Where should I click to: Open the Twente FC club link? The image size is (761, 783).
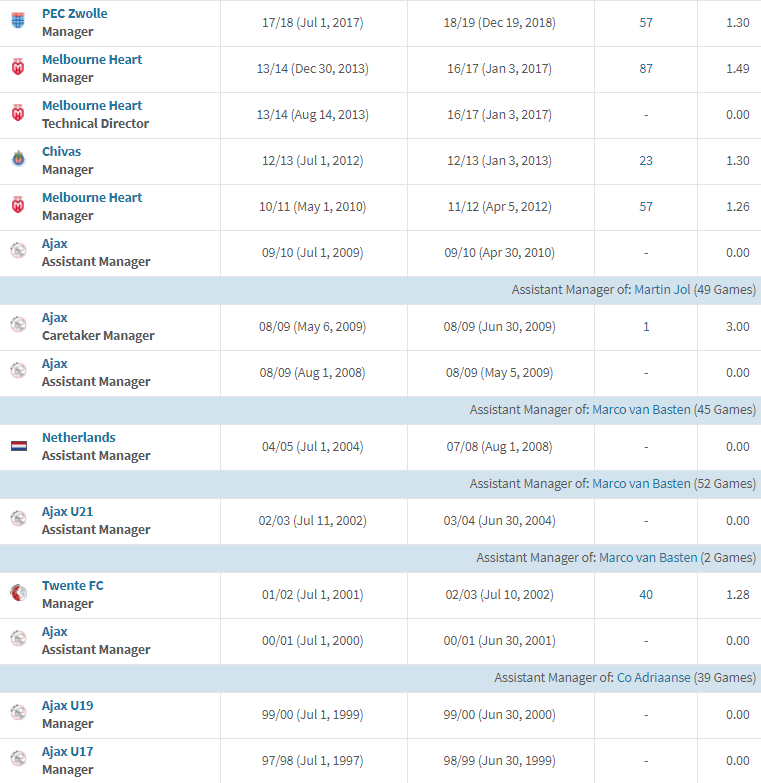72,586
